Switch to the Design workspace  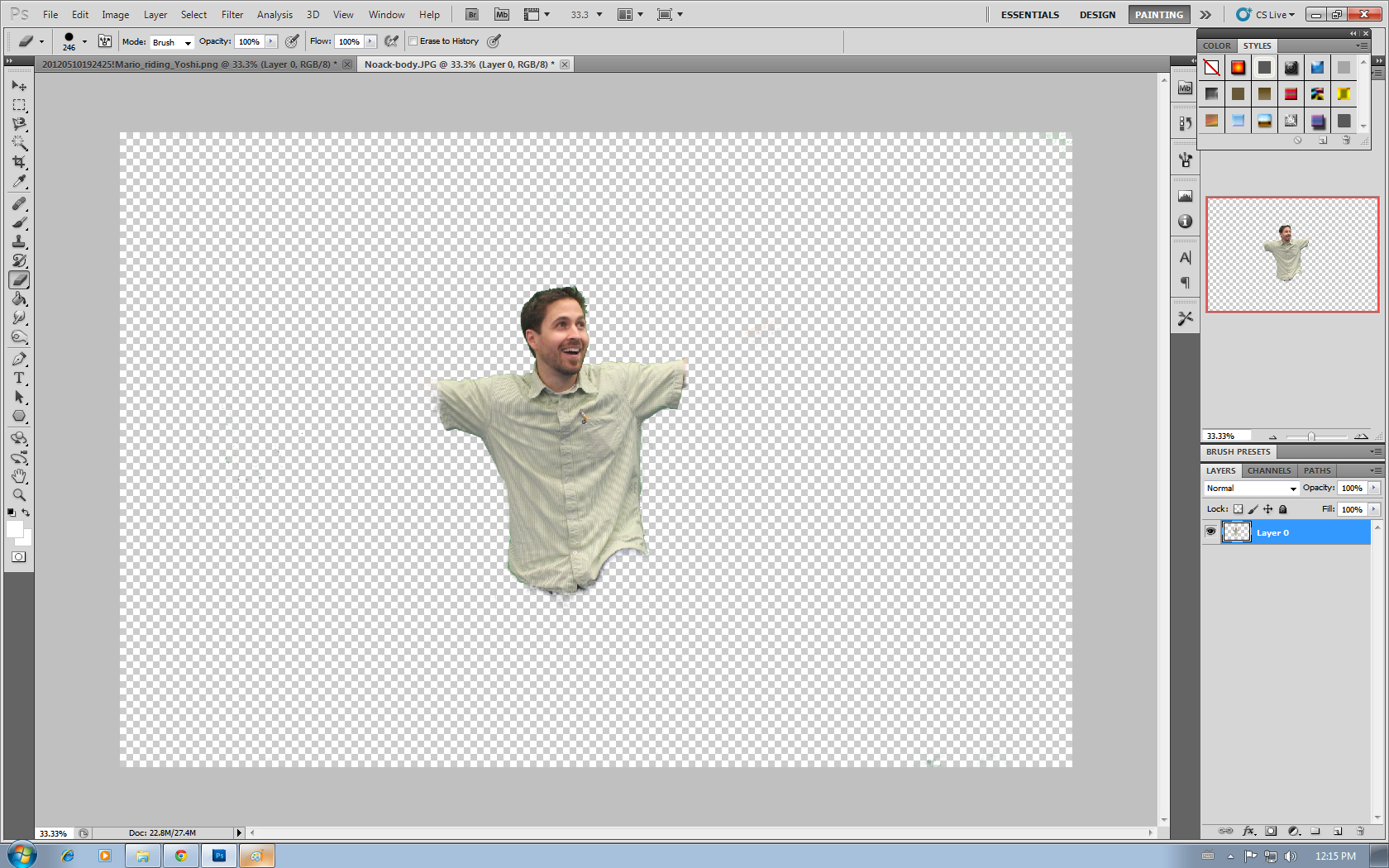pyautogui.click(x=1097, y=15)
